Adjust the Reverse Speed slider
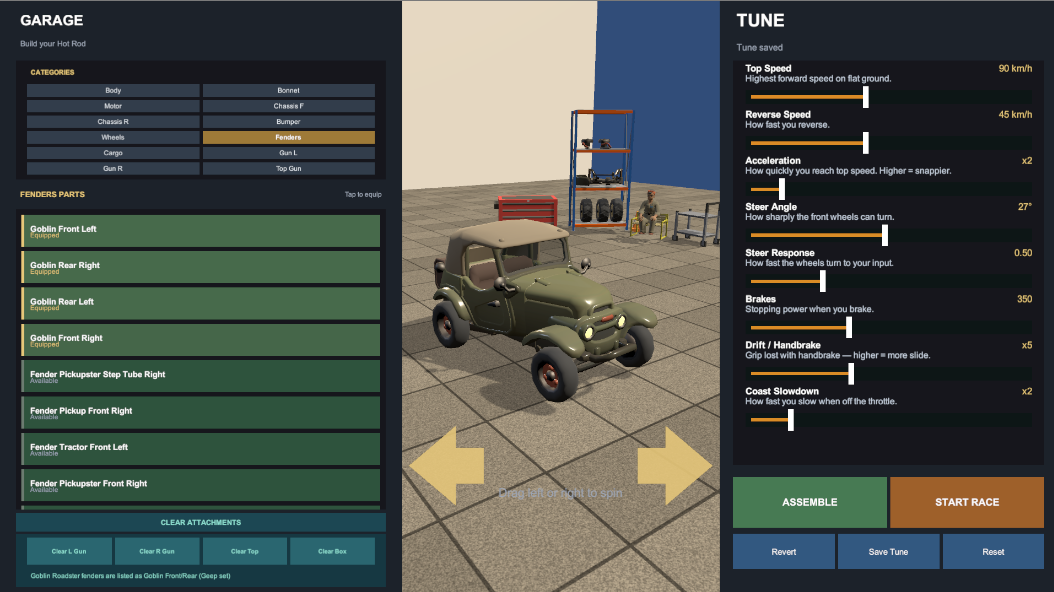 891,143
